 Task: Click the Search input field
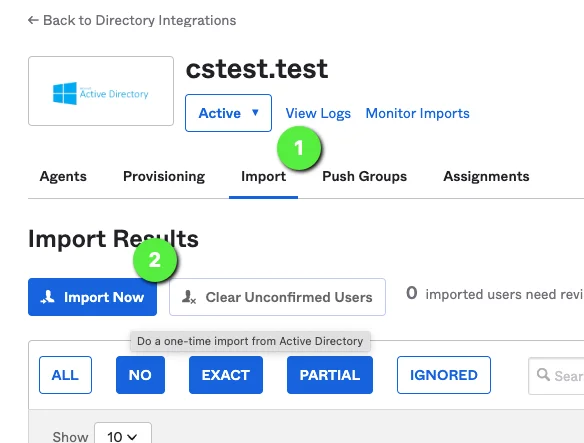(x=556, y=376)
